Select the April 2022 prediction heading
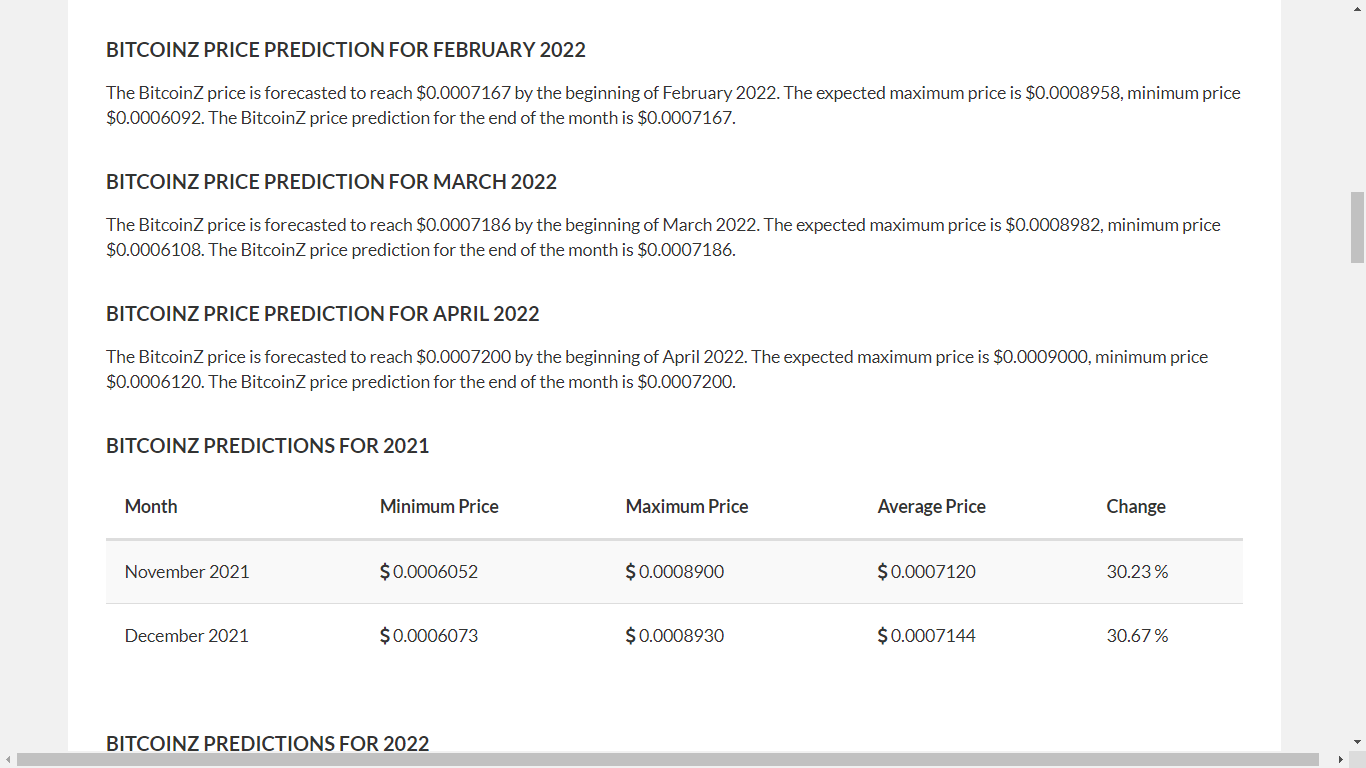 pyautogui.click(x=323, y=314)
